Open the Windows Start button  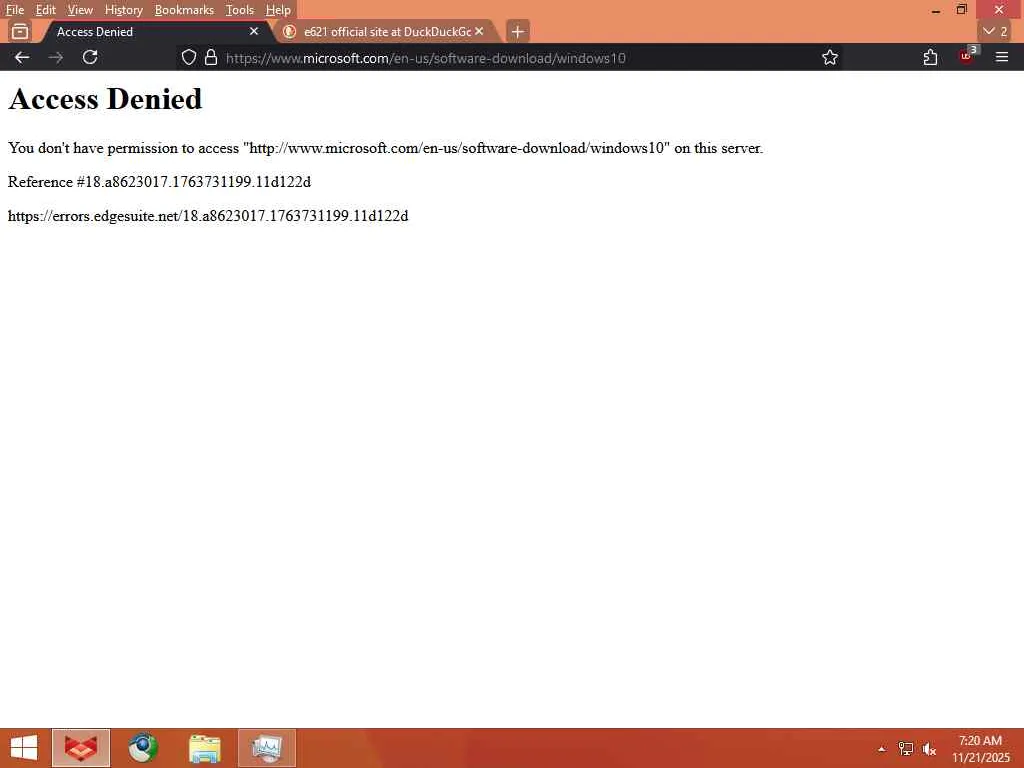click(24, 748)
